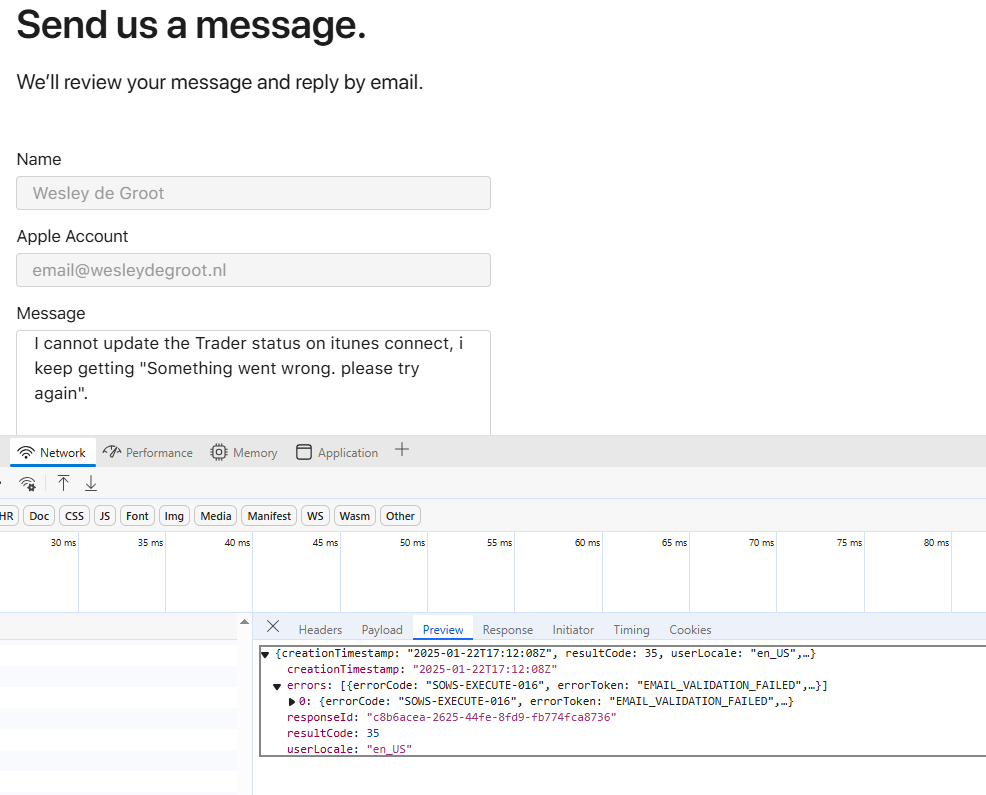Toggle the Img request type filter
Screen dimensions: 986x795
click(174, 516)
